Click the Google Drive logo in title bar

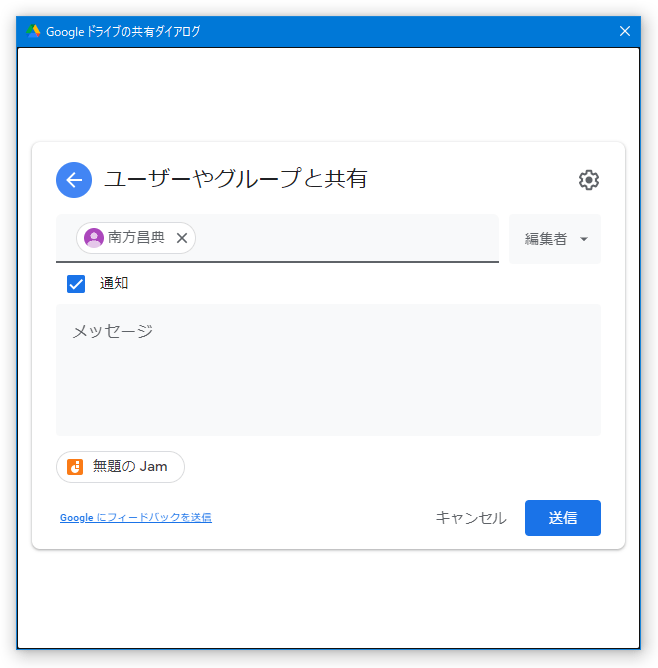[33, 31]
